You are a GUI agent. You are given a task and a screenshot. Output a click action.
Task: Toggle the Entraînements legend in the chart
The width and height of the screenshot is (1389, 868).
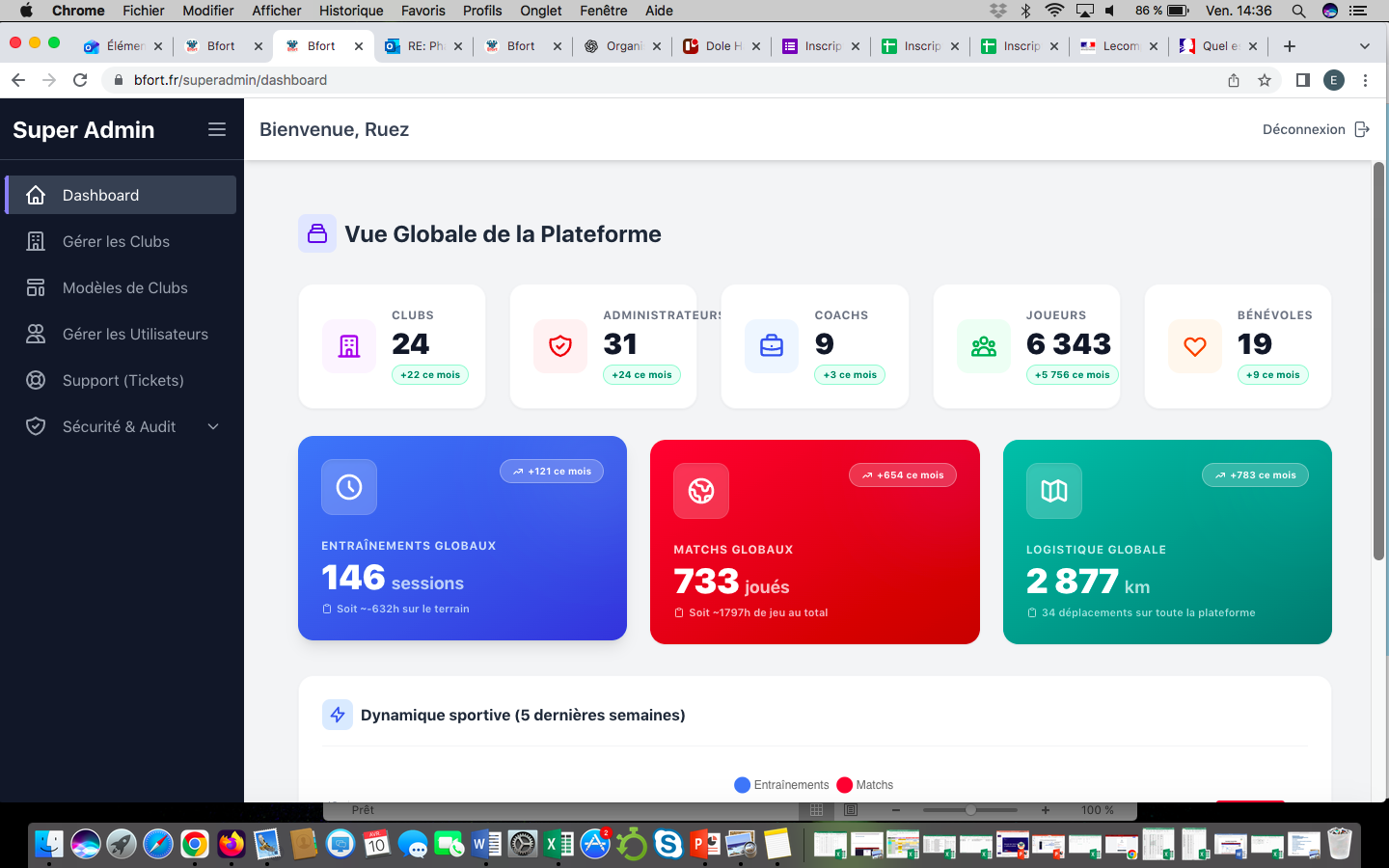781,785
